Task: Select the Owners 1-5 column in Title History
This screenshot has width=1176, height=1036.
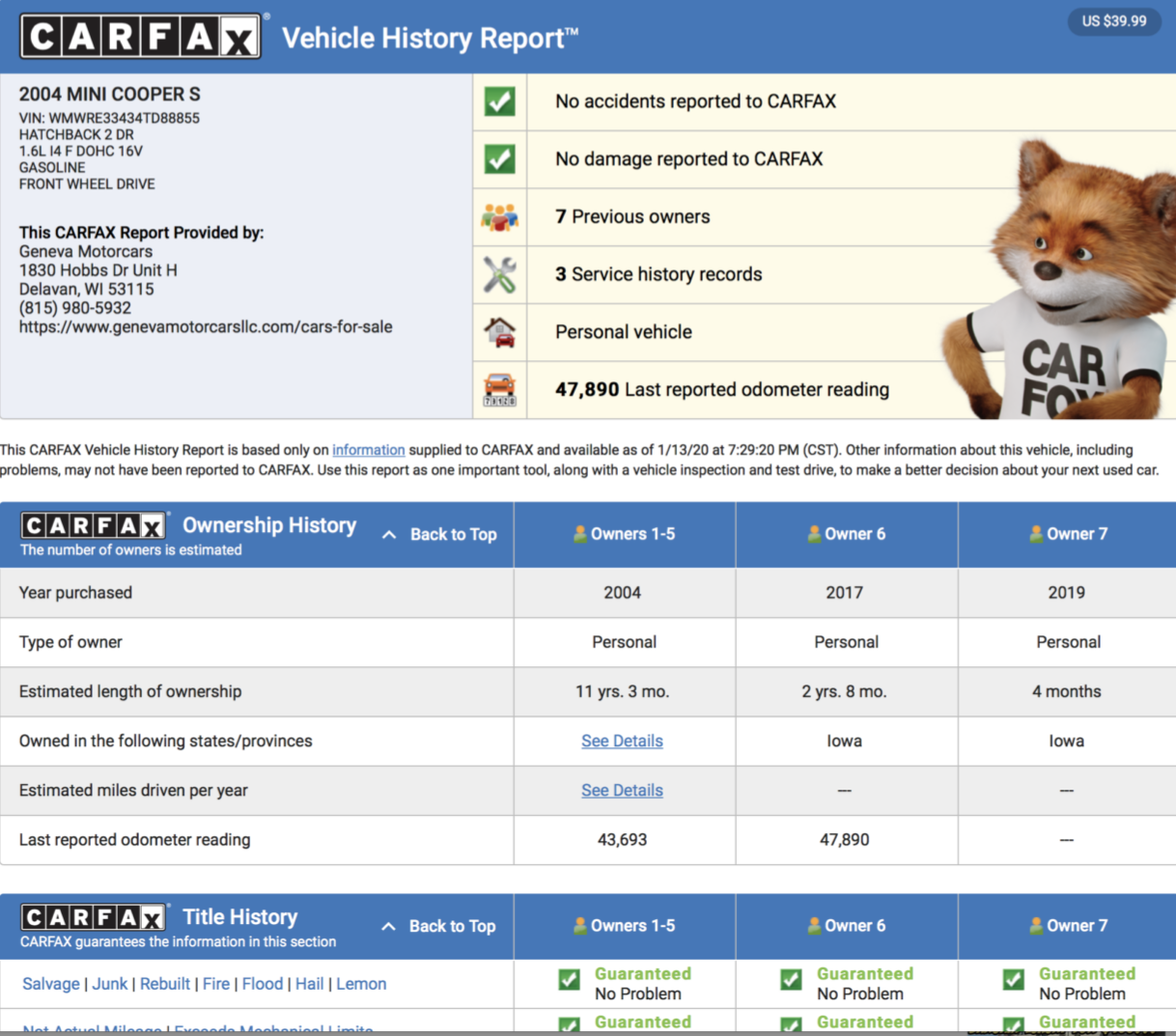Action: pyautogui.click(x=624, y=926)
